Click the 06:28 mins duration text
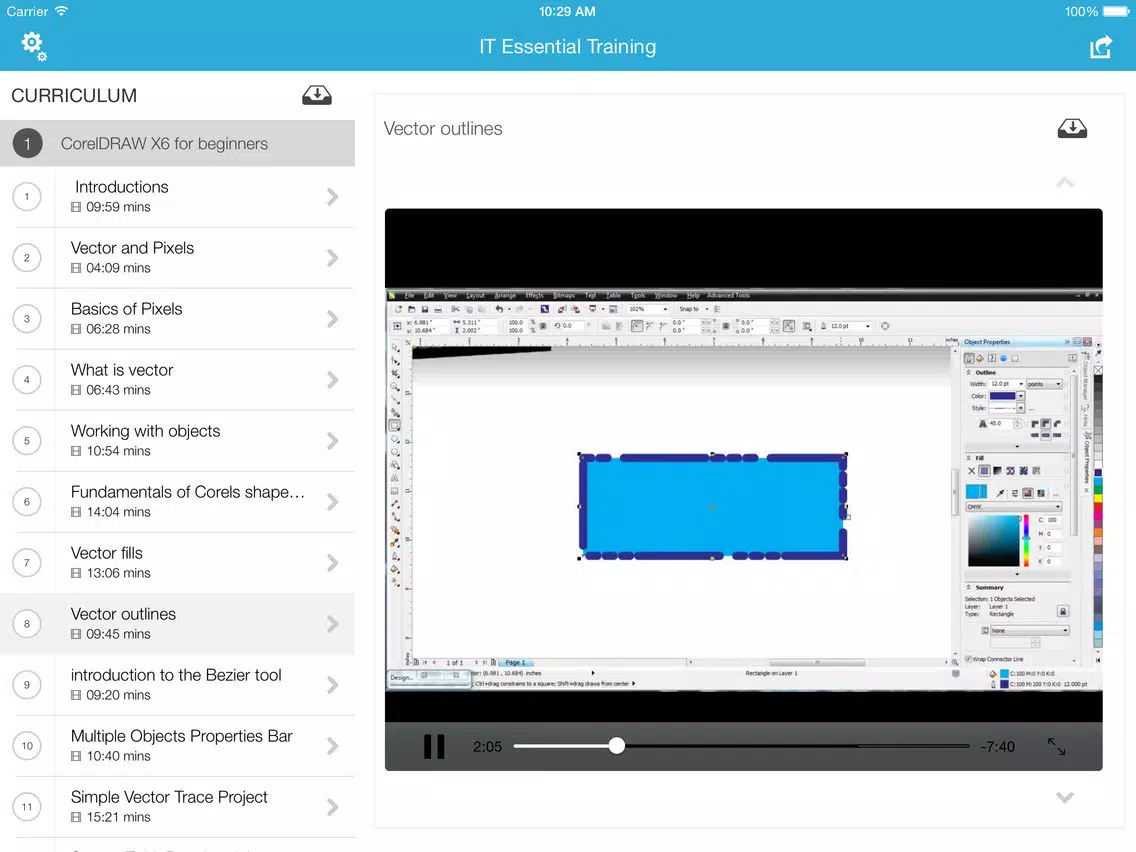The height and width of the screenshot is (852, 1136). (118, 329)
